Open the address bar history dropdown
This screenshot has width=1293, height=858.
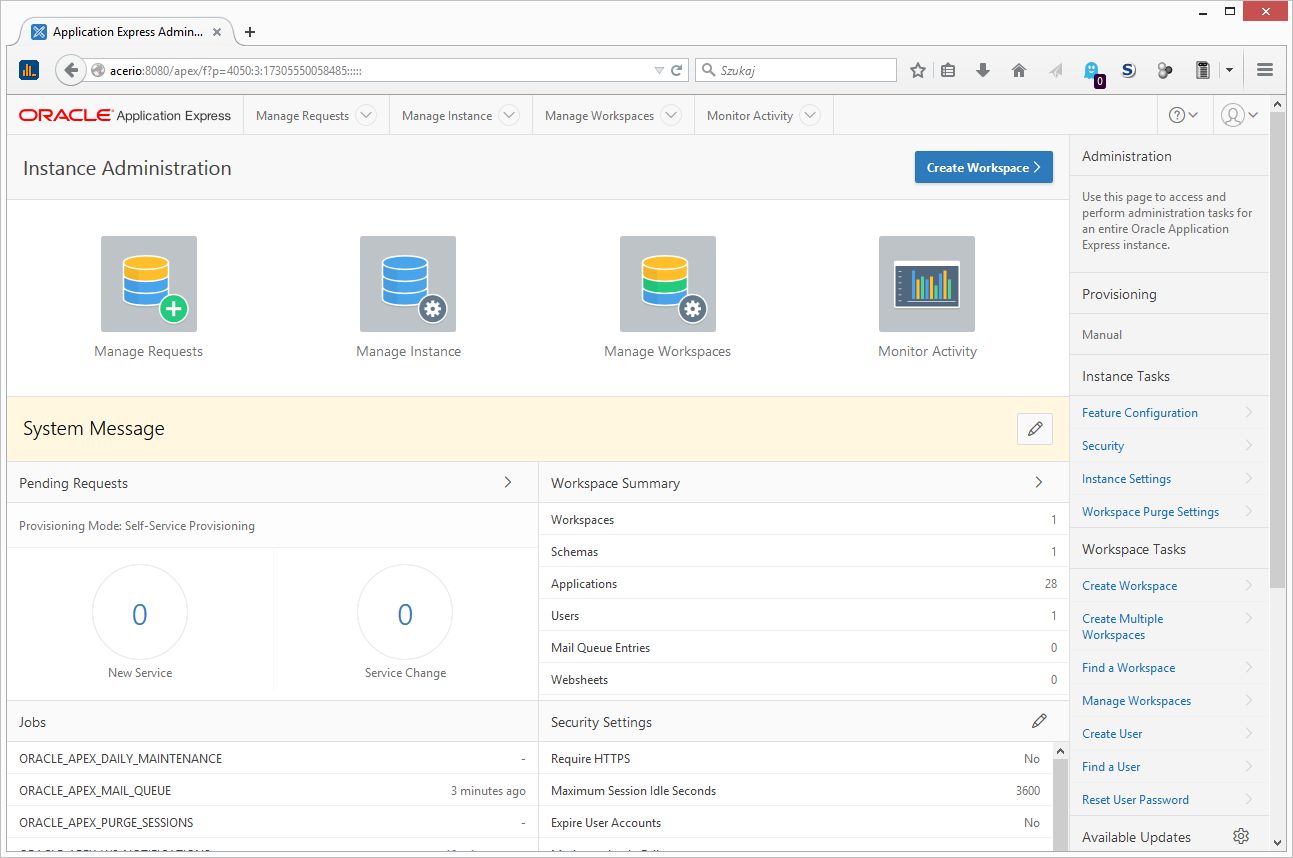659,71
